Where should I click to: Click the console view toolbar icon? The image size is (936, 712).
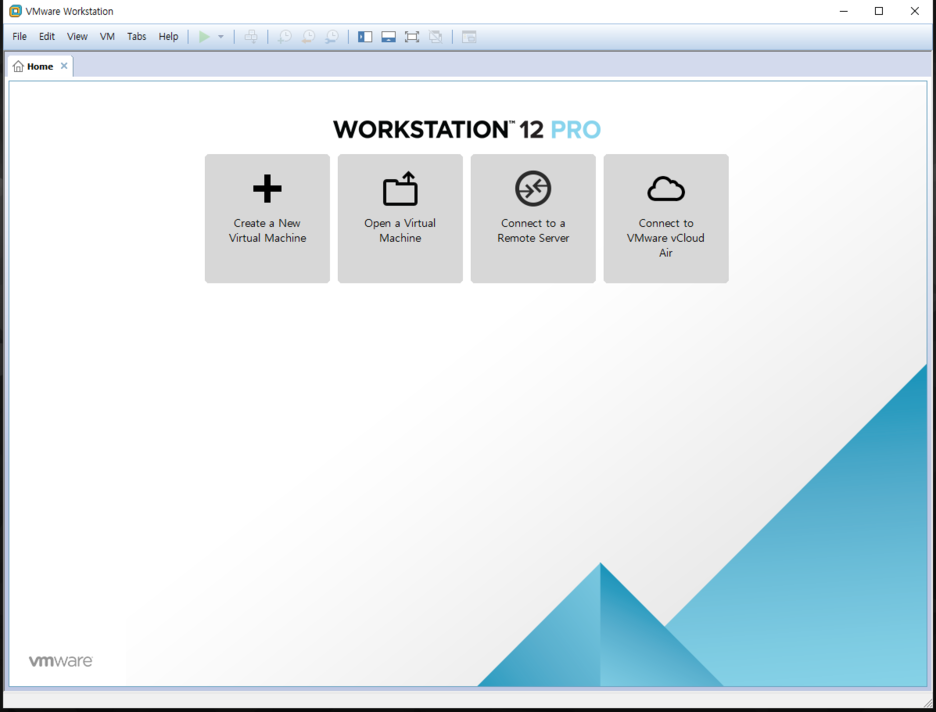click(469, 37)
